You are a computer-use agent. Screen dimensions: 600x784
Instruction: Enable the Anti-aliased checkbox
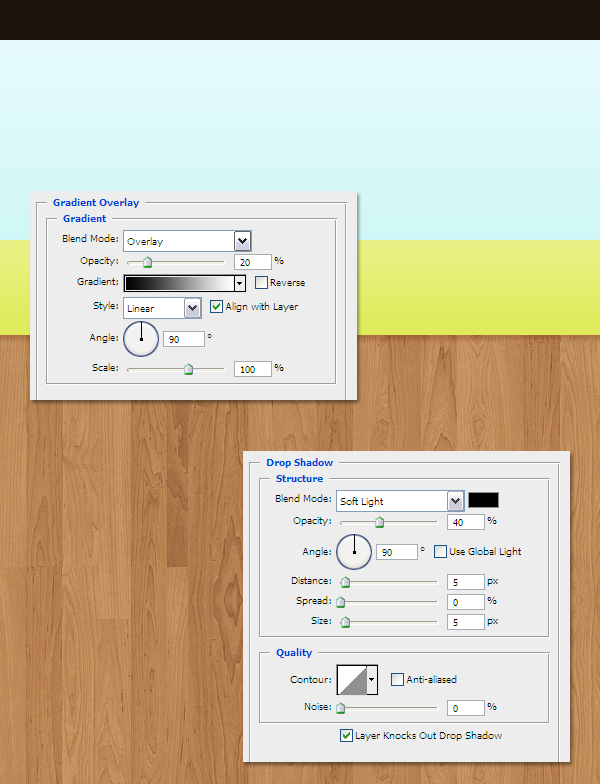(397, 680)
